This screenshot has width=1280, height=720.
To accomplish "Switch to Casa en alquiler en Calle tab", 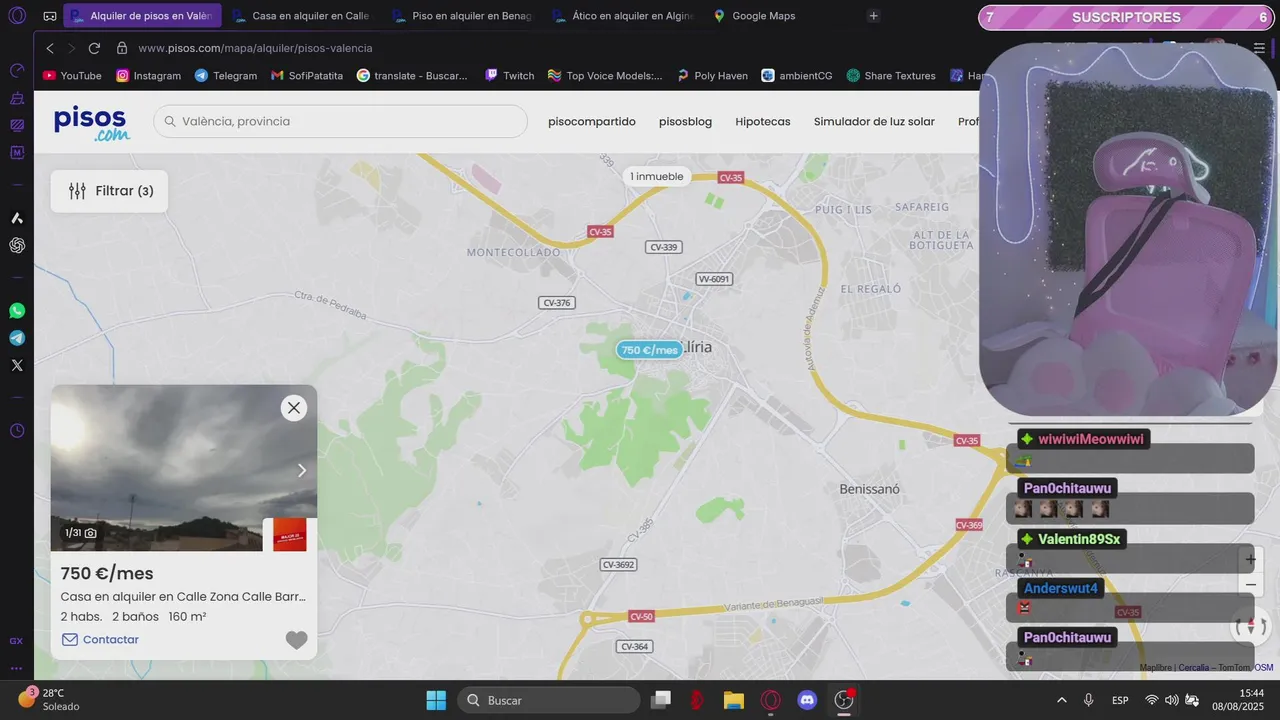I will (x=301, y=16).
